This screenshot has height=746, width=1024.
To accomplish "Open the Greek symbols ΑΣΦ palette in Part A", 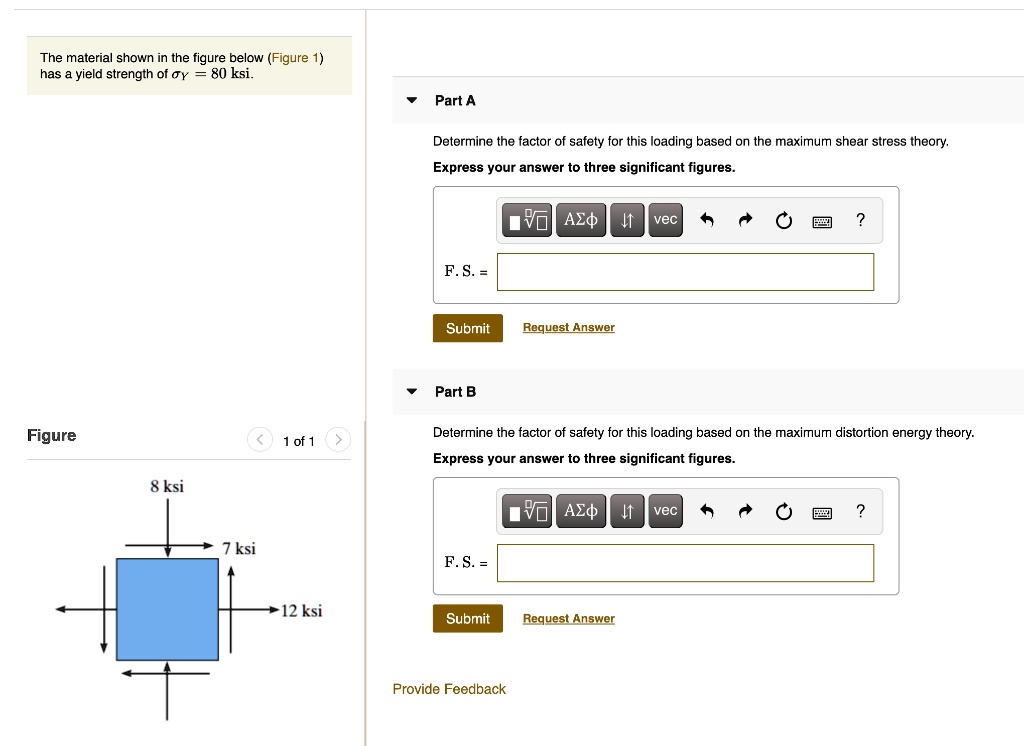I will coord(581,220).
